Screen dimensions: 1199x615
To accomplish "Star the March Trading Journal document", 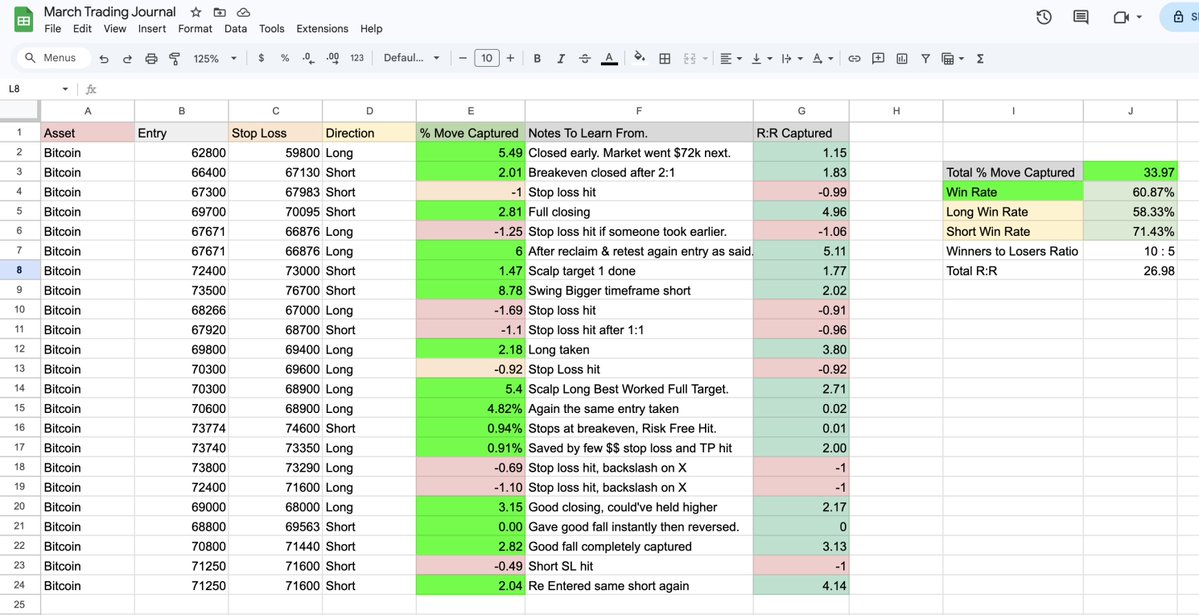I will [x=196, y=12].
